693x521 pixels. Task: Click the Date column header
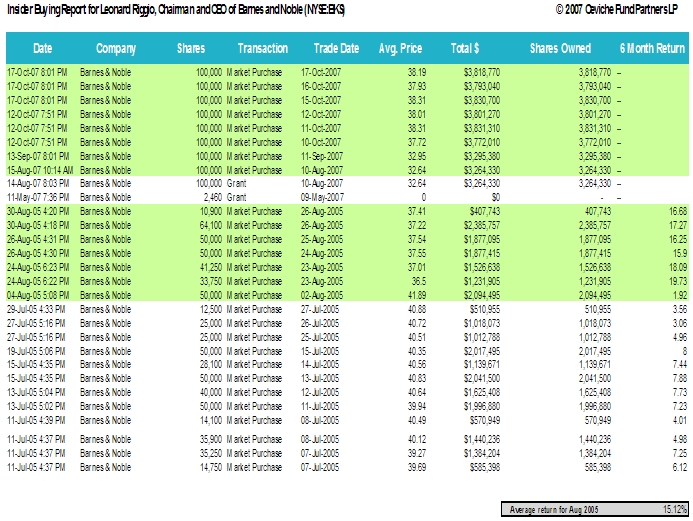pos(42,48)
